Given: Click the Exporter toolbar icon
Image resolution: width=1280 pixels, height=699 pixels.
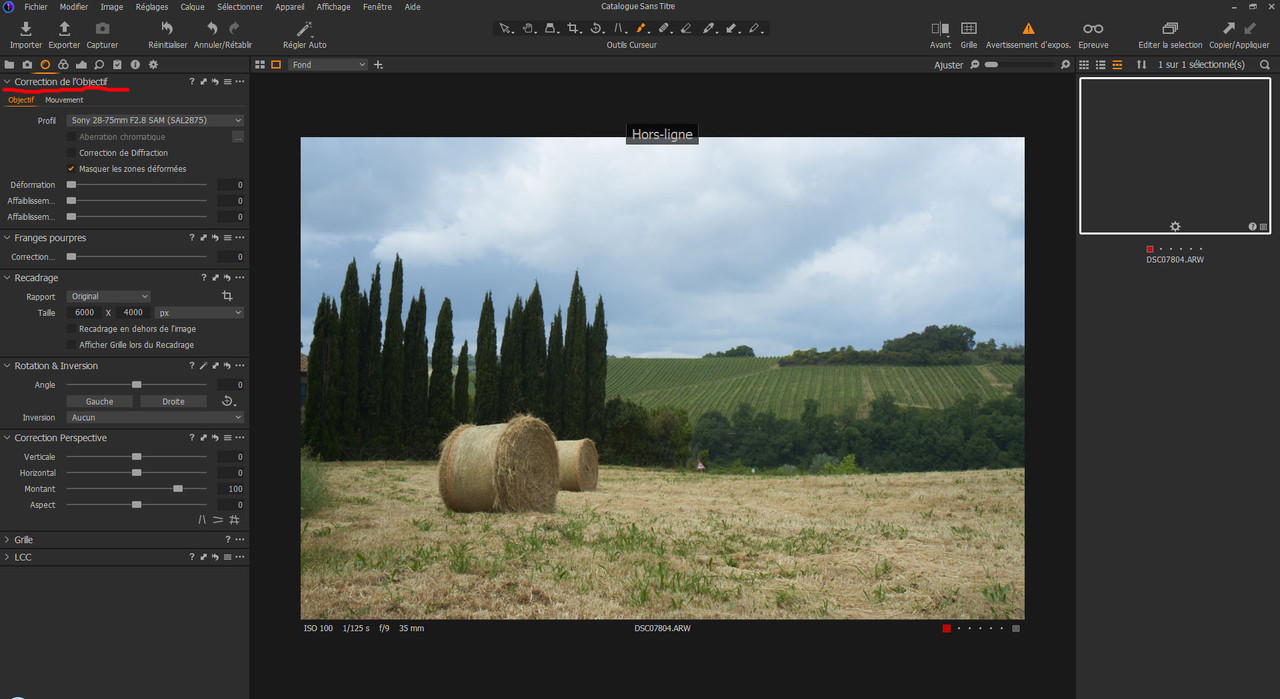Looking at the screenshot, I should coord(64,29).
